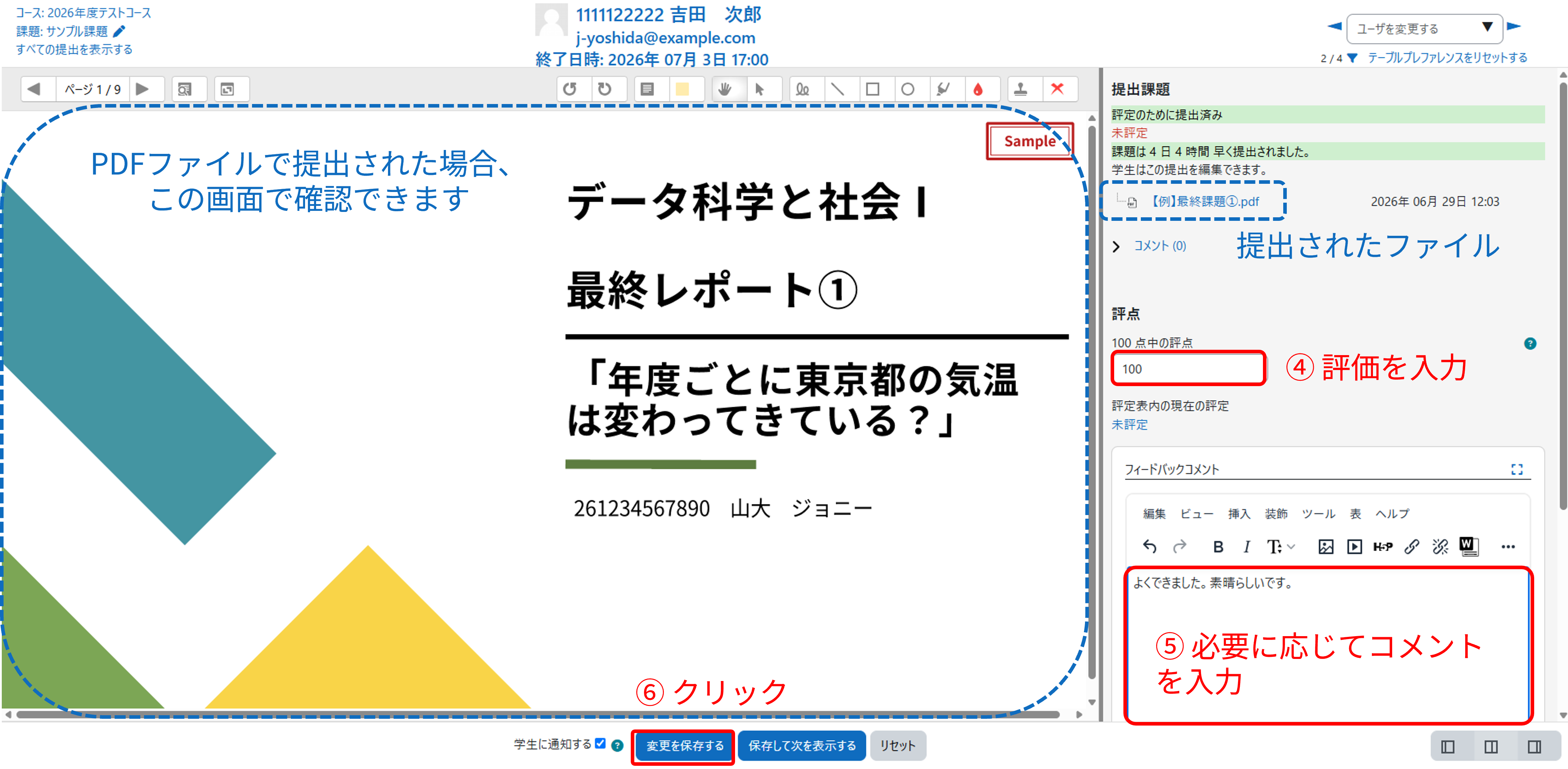Open the 装飾 menu in editor
Viewport: 1568px width, 769px height.
[1276, 514]
